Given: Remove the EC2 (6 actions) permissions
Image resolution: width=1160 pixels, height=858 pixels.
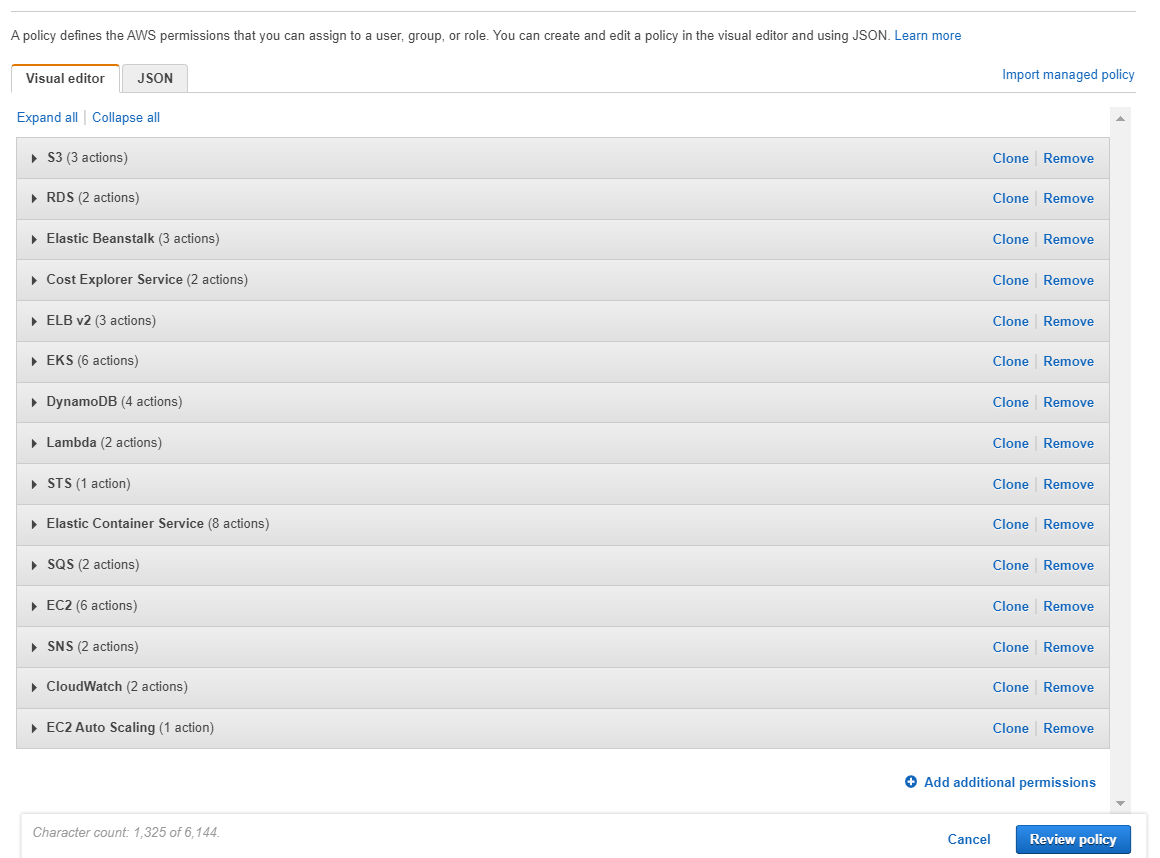Looking at the screenshot, I should [1068, 607].
